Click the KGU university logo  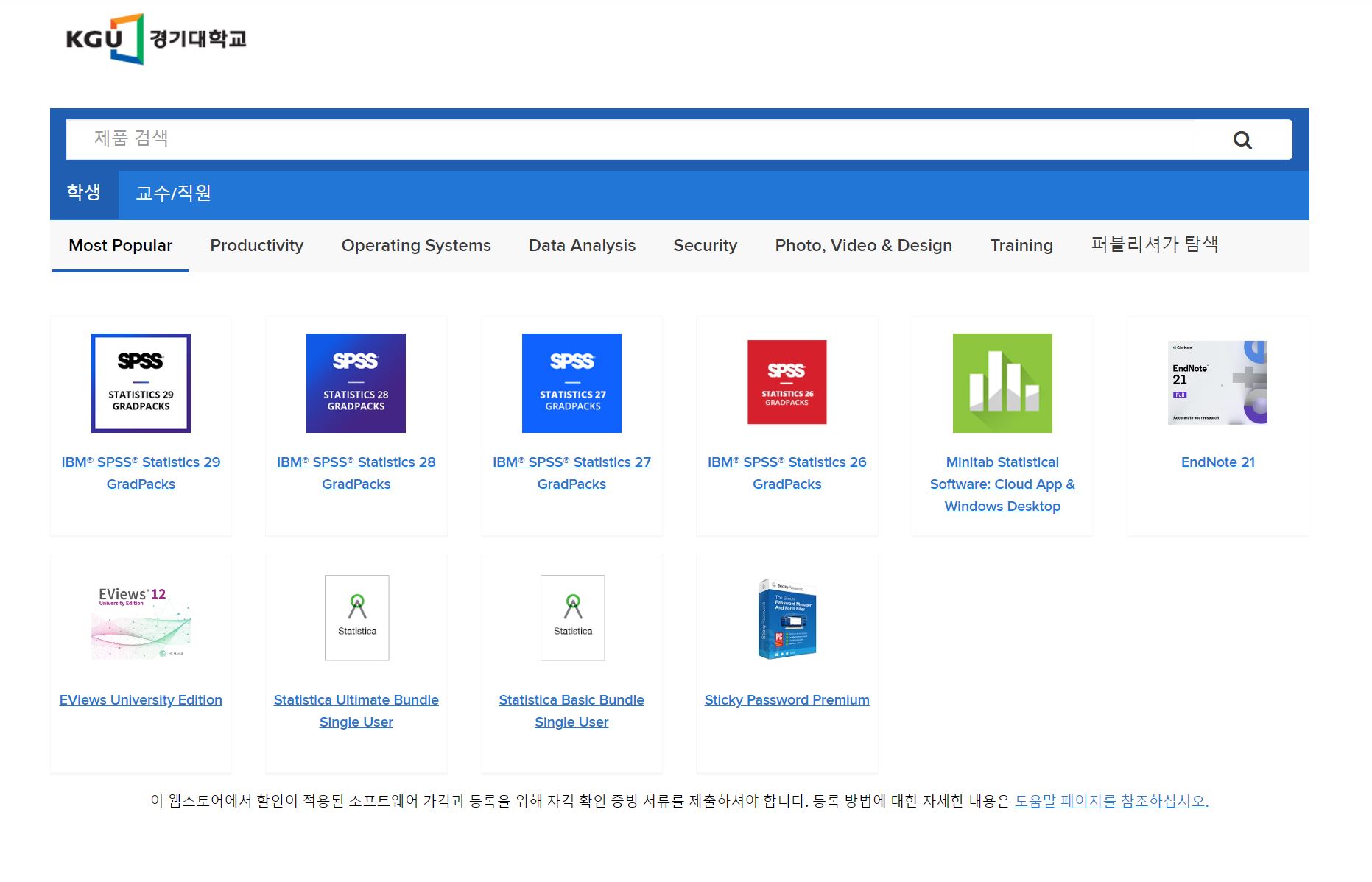pyautogui.click(x=156, y=38)
